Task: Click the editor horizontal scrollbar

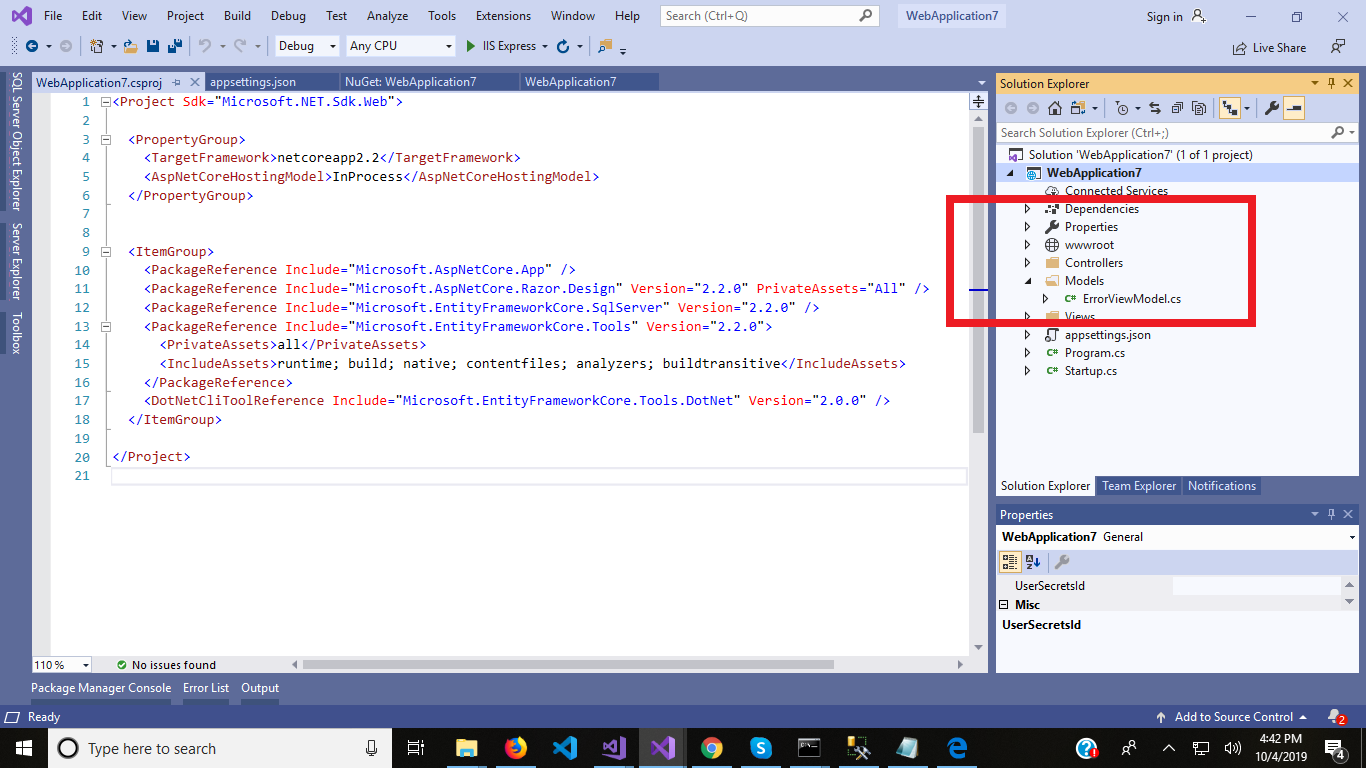Action: click(568, 665)
